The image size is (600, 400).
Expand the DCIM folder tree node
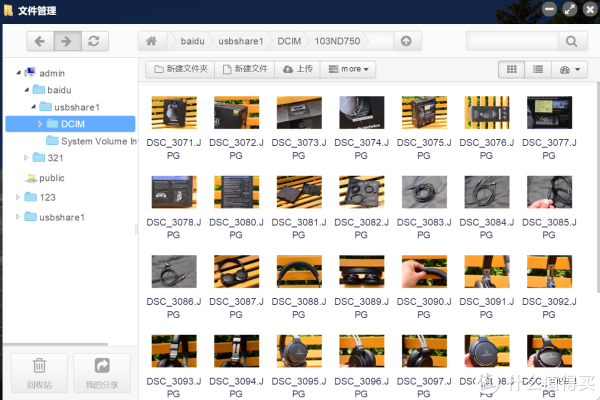[x=40, y=124]
